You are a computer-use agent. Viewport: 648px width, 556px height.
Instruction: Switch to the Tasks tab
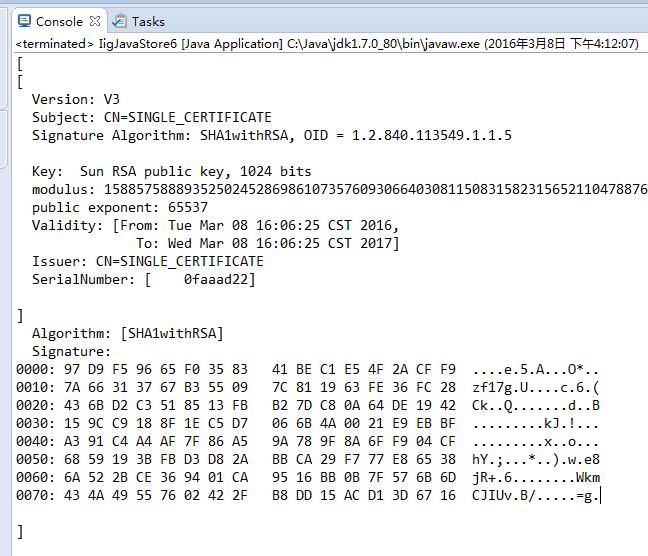[x=139, y=21]
